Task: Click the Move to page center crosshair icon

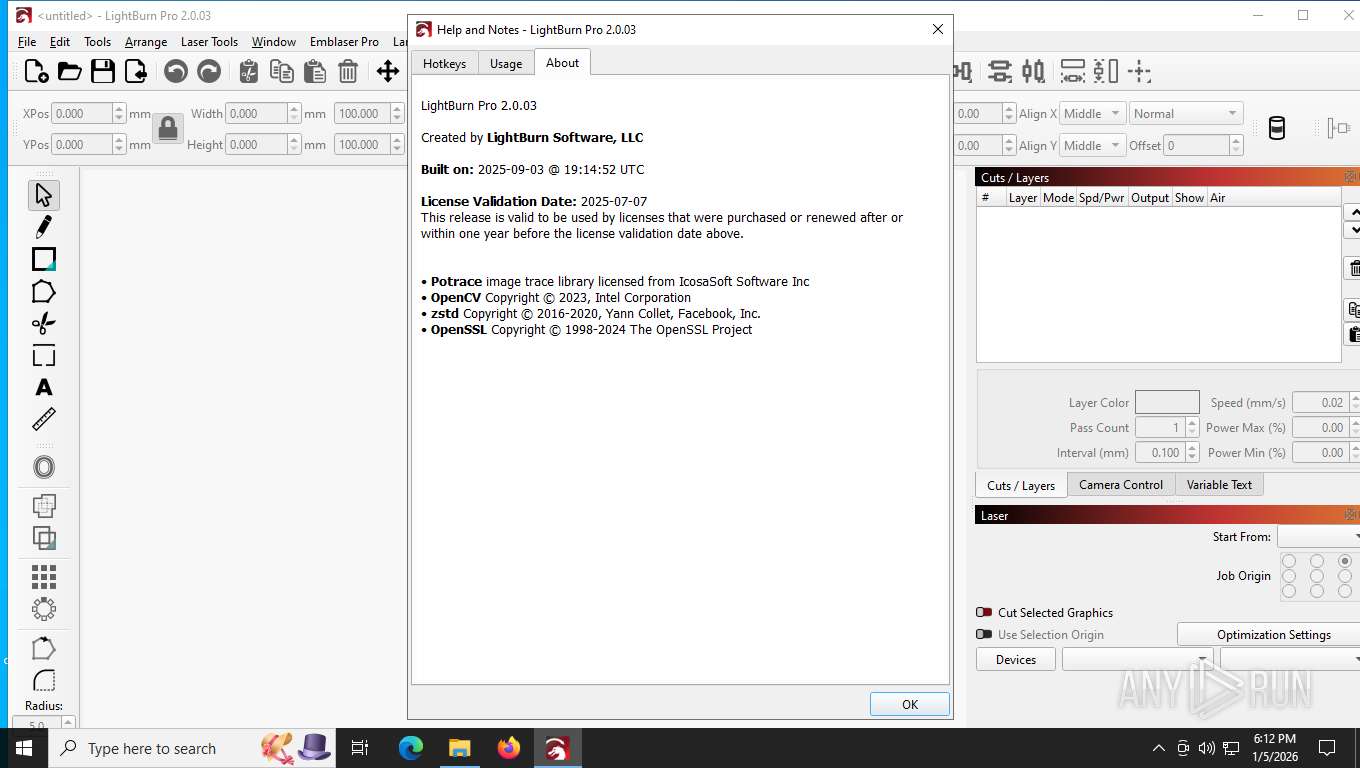Action: pos(1139,71)
